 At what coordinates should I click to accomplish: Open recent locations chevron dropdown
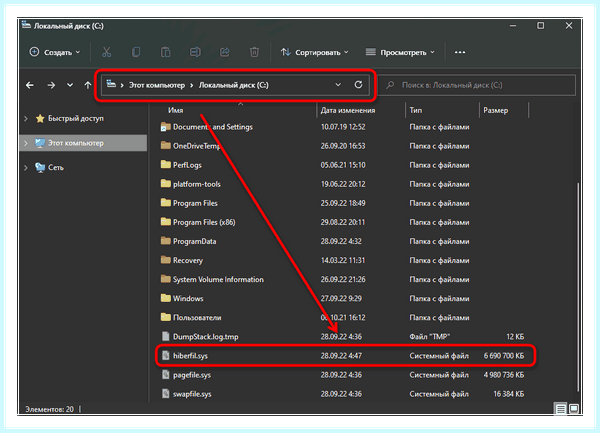click(x=70, y=85)
